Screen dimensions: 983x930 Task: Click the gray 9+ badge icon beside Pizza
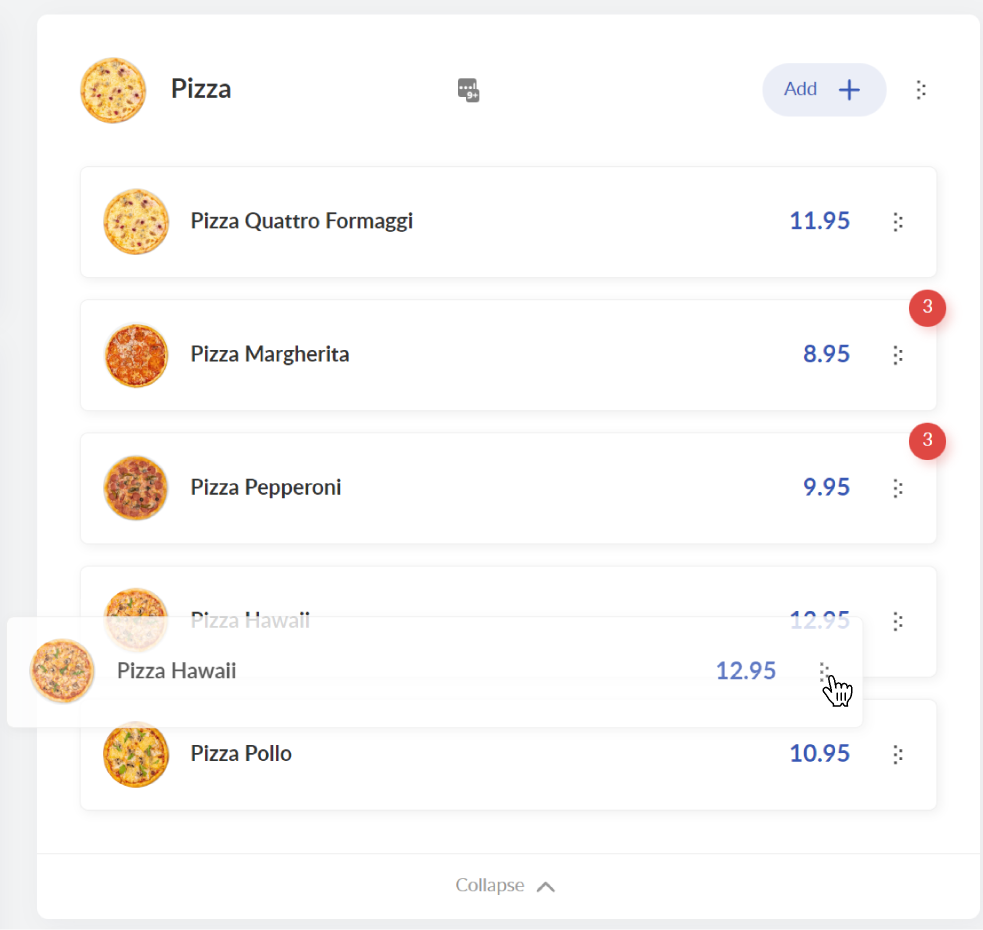(468, 90)
